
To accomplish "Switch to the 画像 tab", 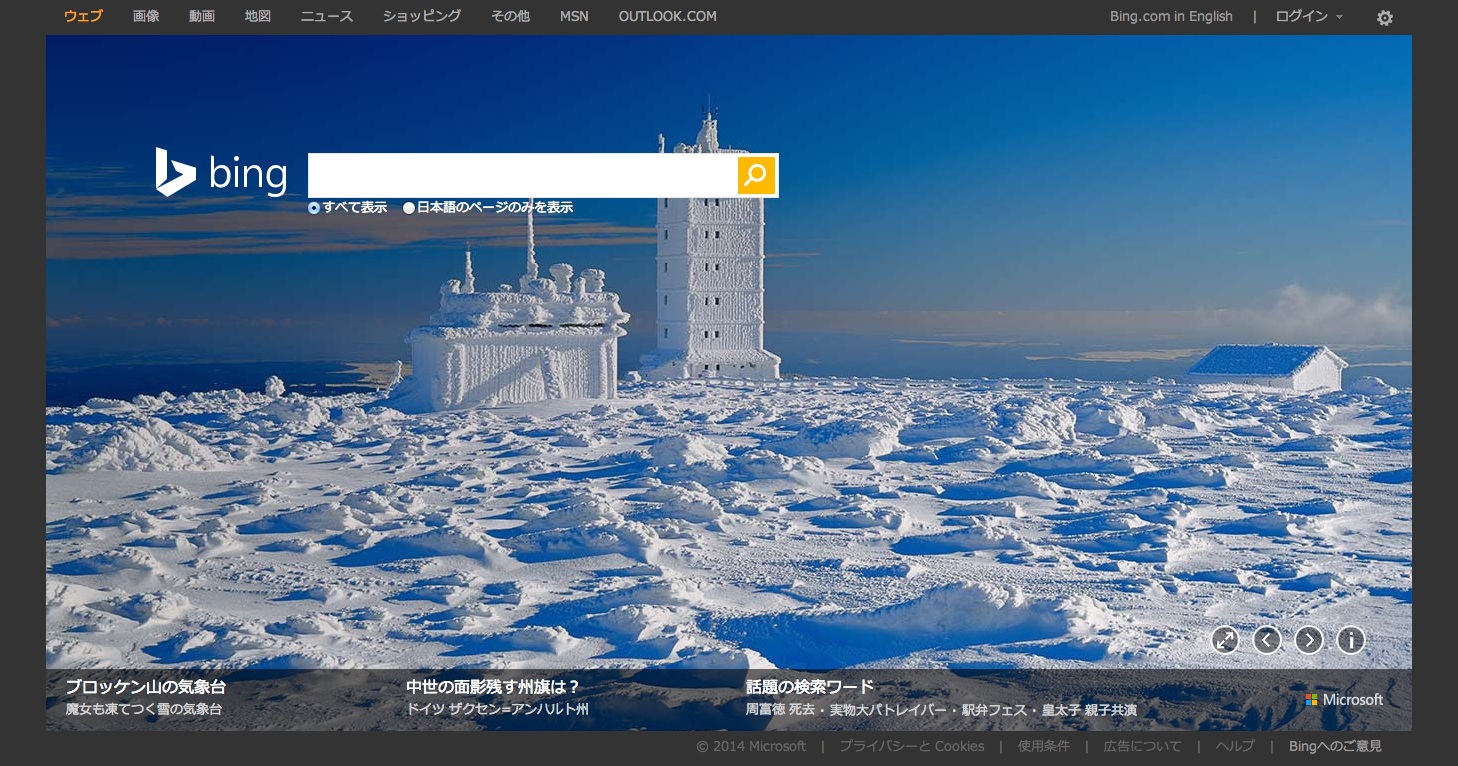I will tap(146, 16).
